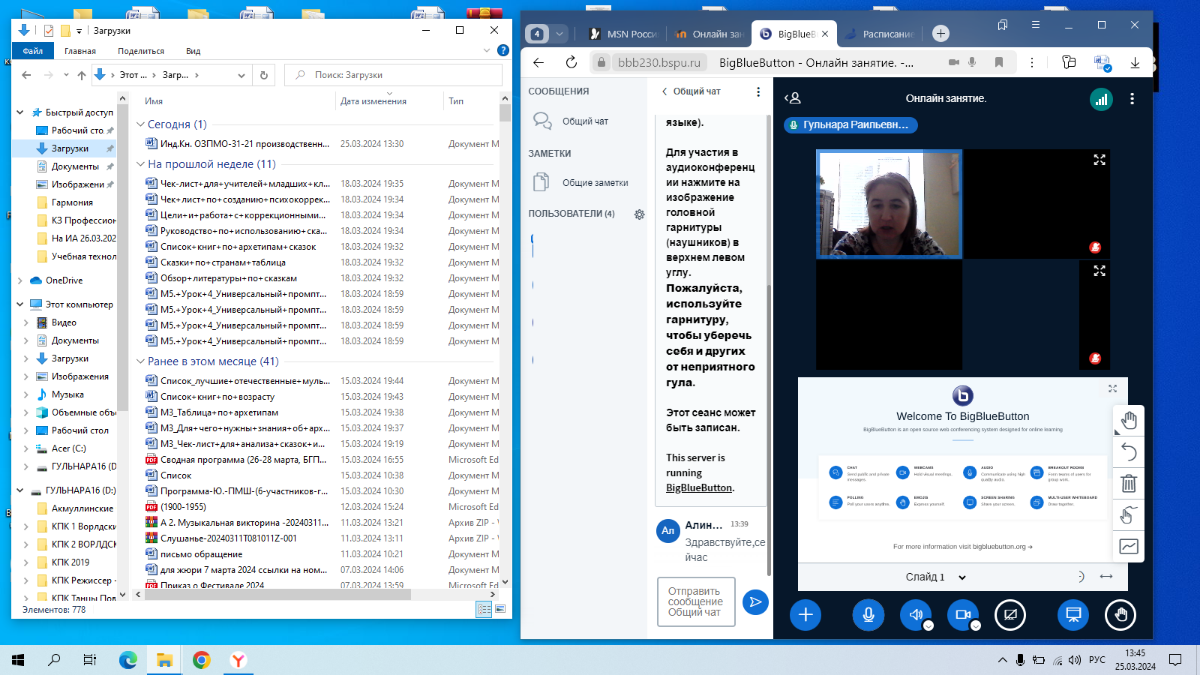Click the presentation button in bottom bar

[1074, 615]
